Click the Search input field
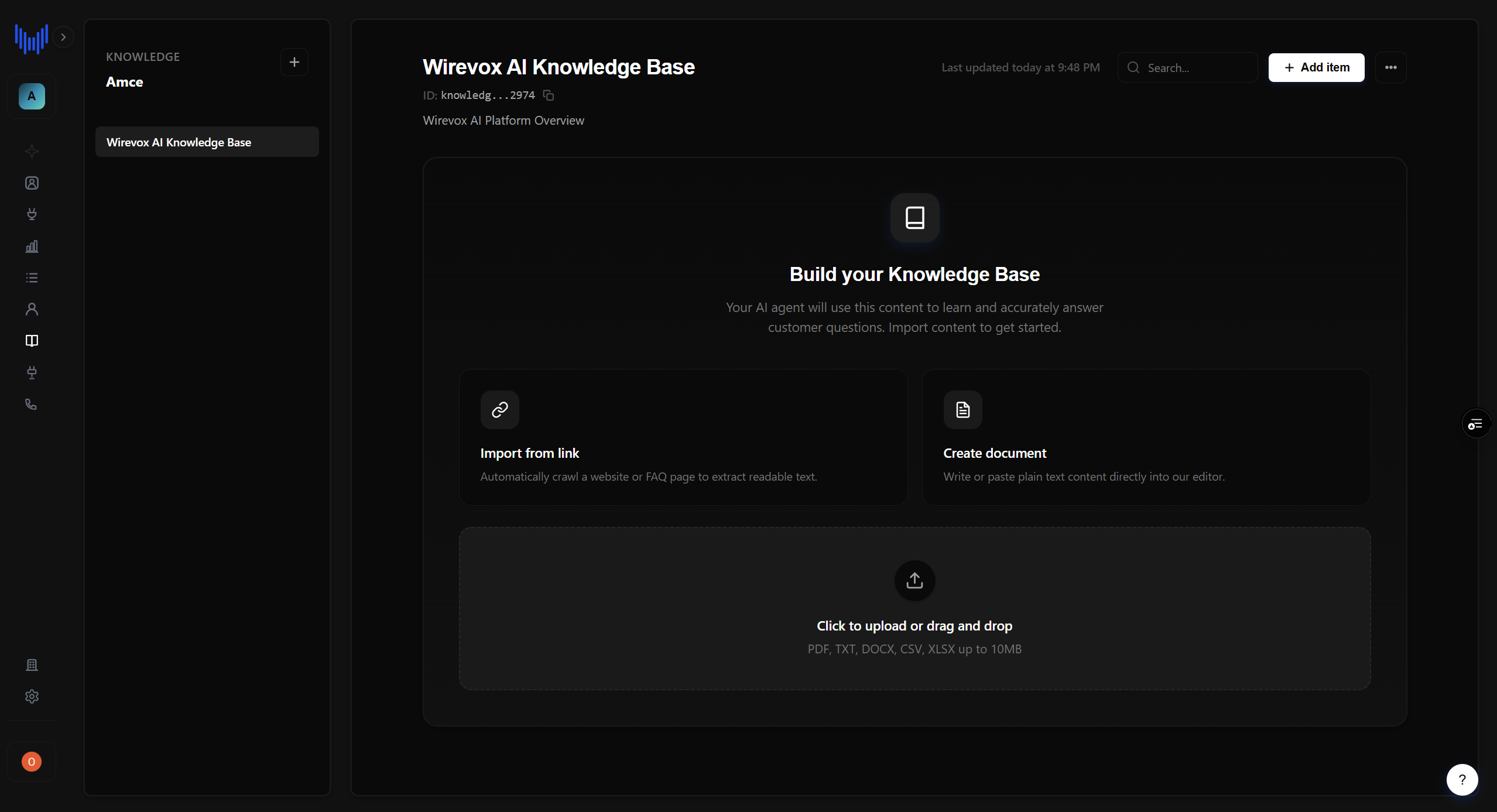Viewport: 1497px width, 812px height. click(x=1188, y=68)
